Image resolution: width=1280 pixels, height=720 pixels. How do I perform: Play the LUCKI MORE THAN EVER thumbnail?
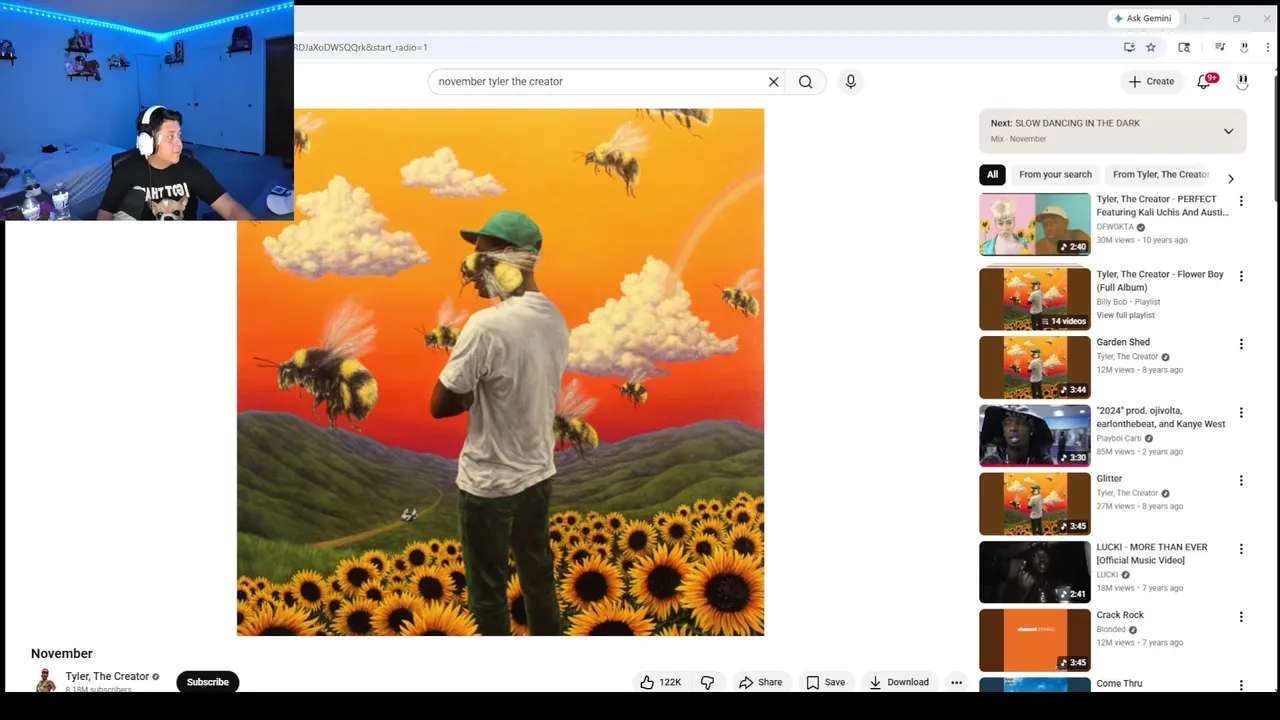click(x=1035, y=572)
